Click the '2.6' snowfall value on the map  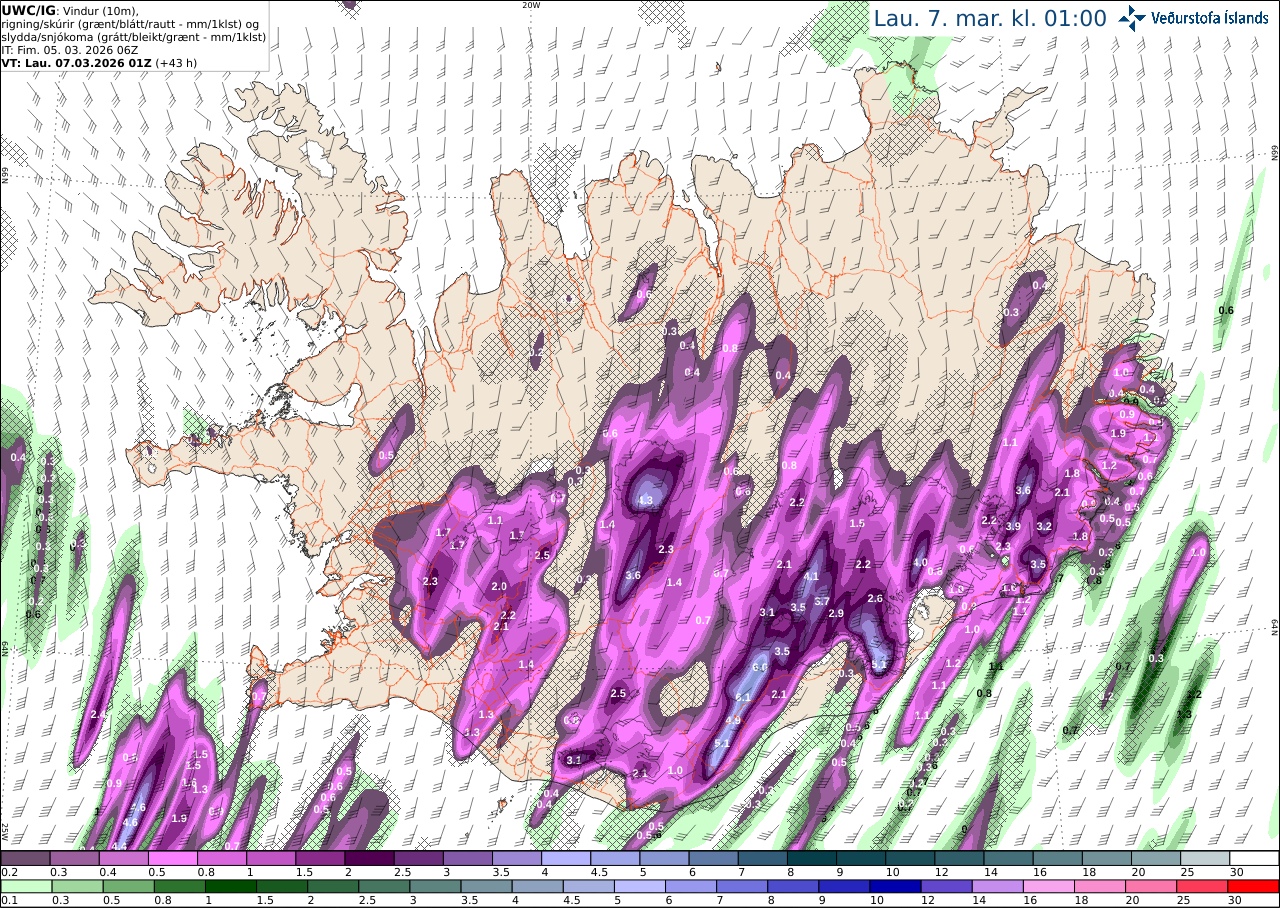(875, 598)
